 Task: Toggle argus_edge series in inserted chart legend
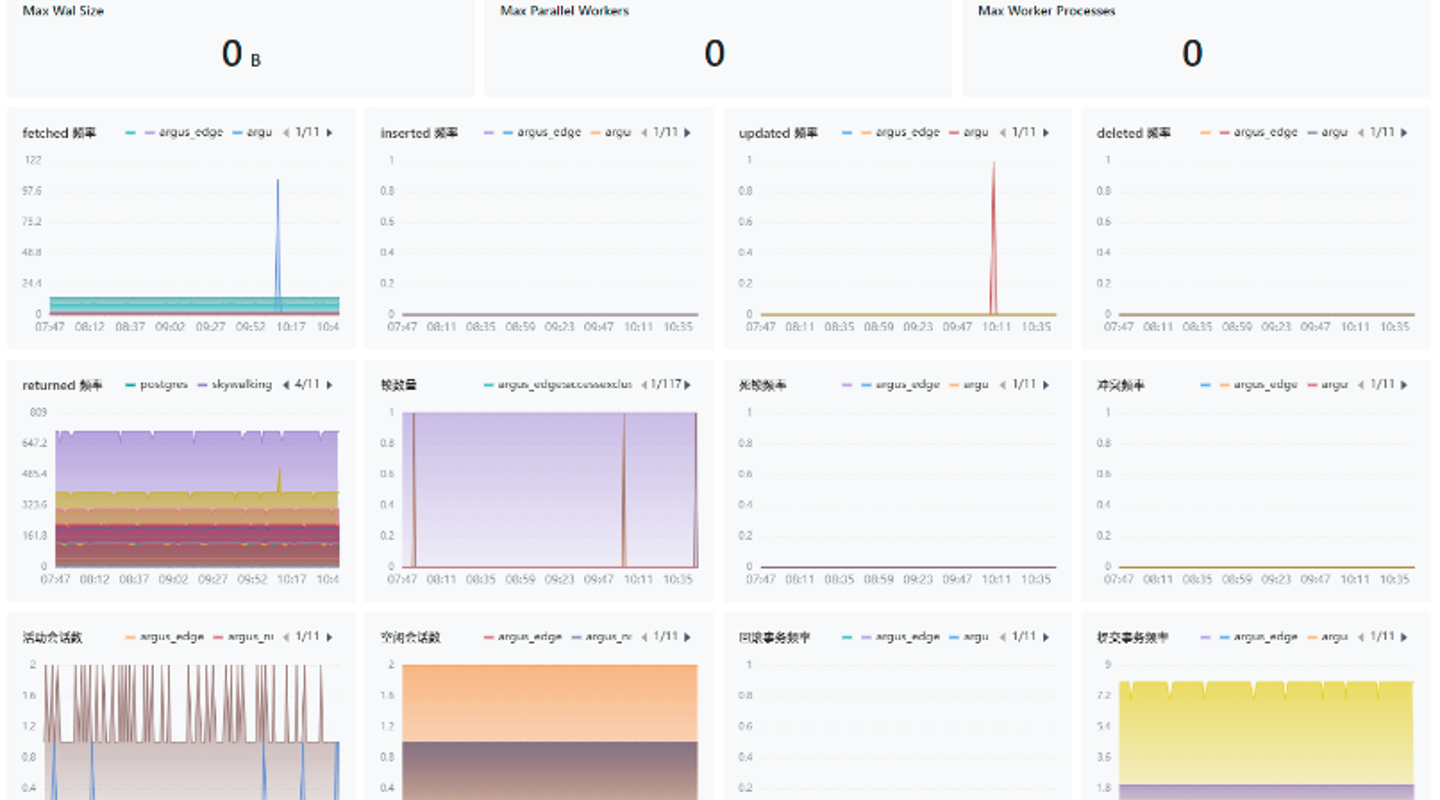click(542, 133)
